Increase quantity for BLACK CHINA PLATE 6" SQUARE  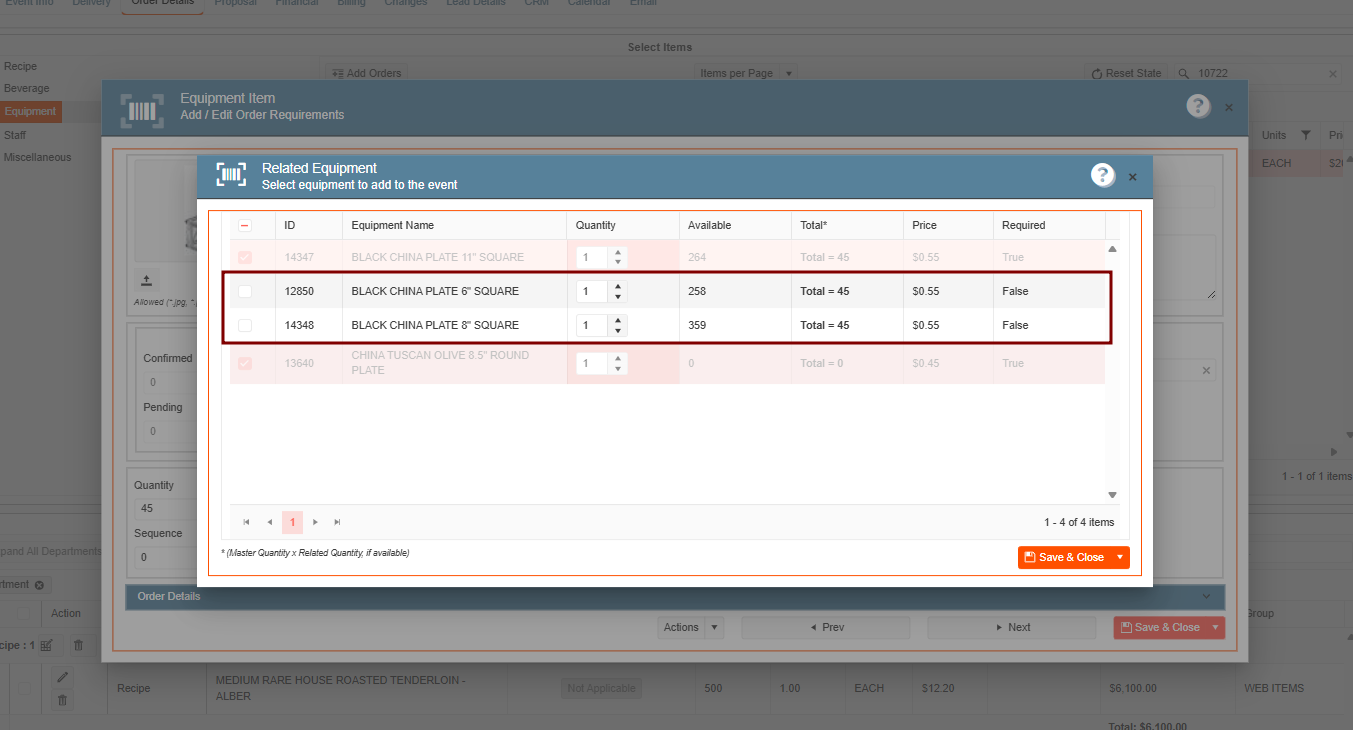tap(618, 287)
